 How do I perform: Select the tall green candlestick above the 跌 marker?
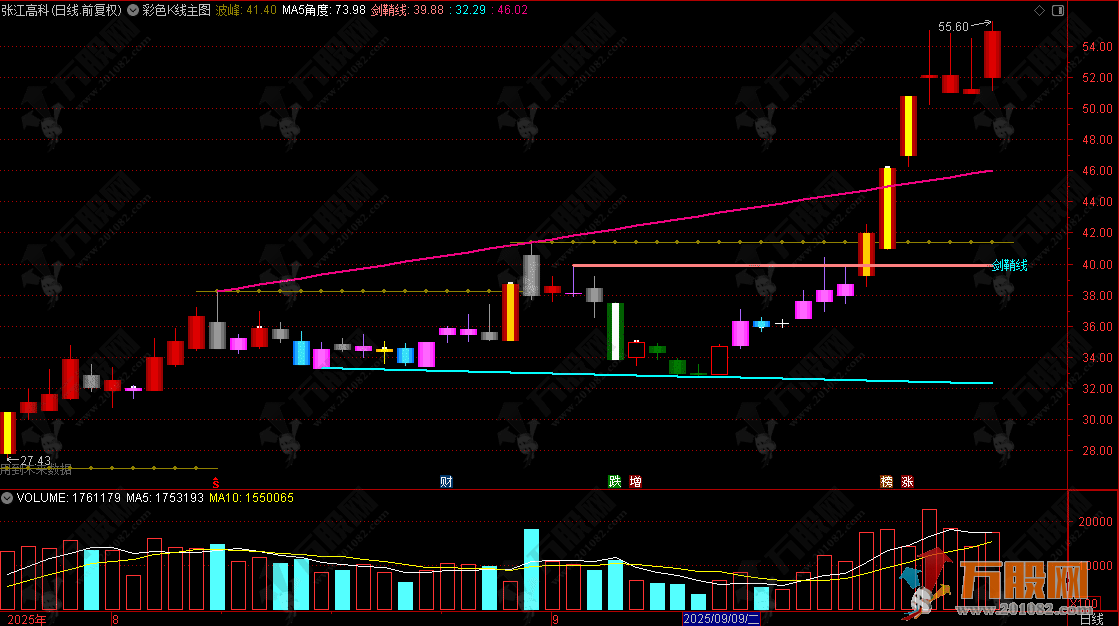(615, 331)
